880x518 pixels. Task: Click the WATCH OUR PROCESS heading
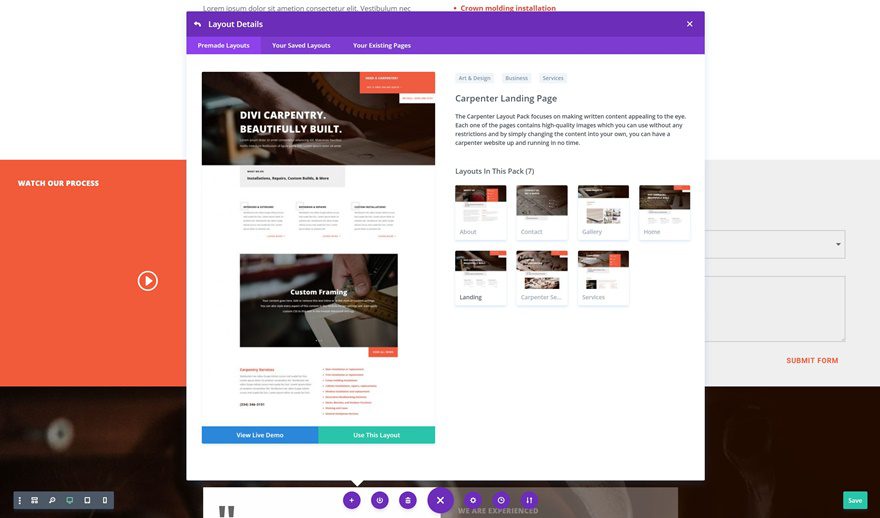[x=58, y=183]
